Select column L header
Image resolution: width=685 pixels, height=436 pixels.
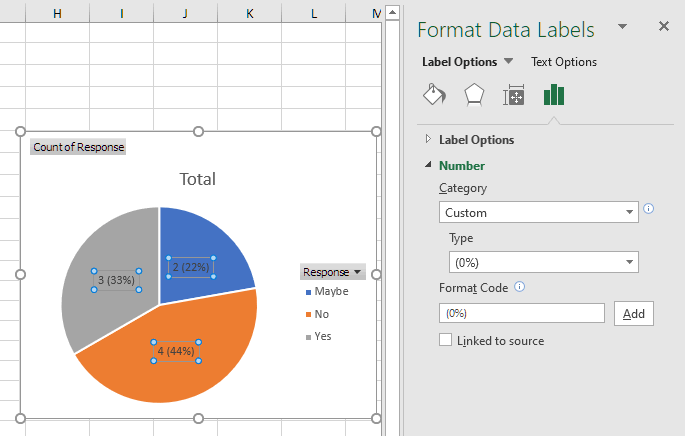[314, 14]
